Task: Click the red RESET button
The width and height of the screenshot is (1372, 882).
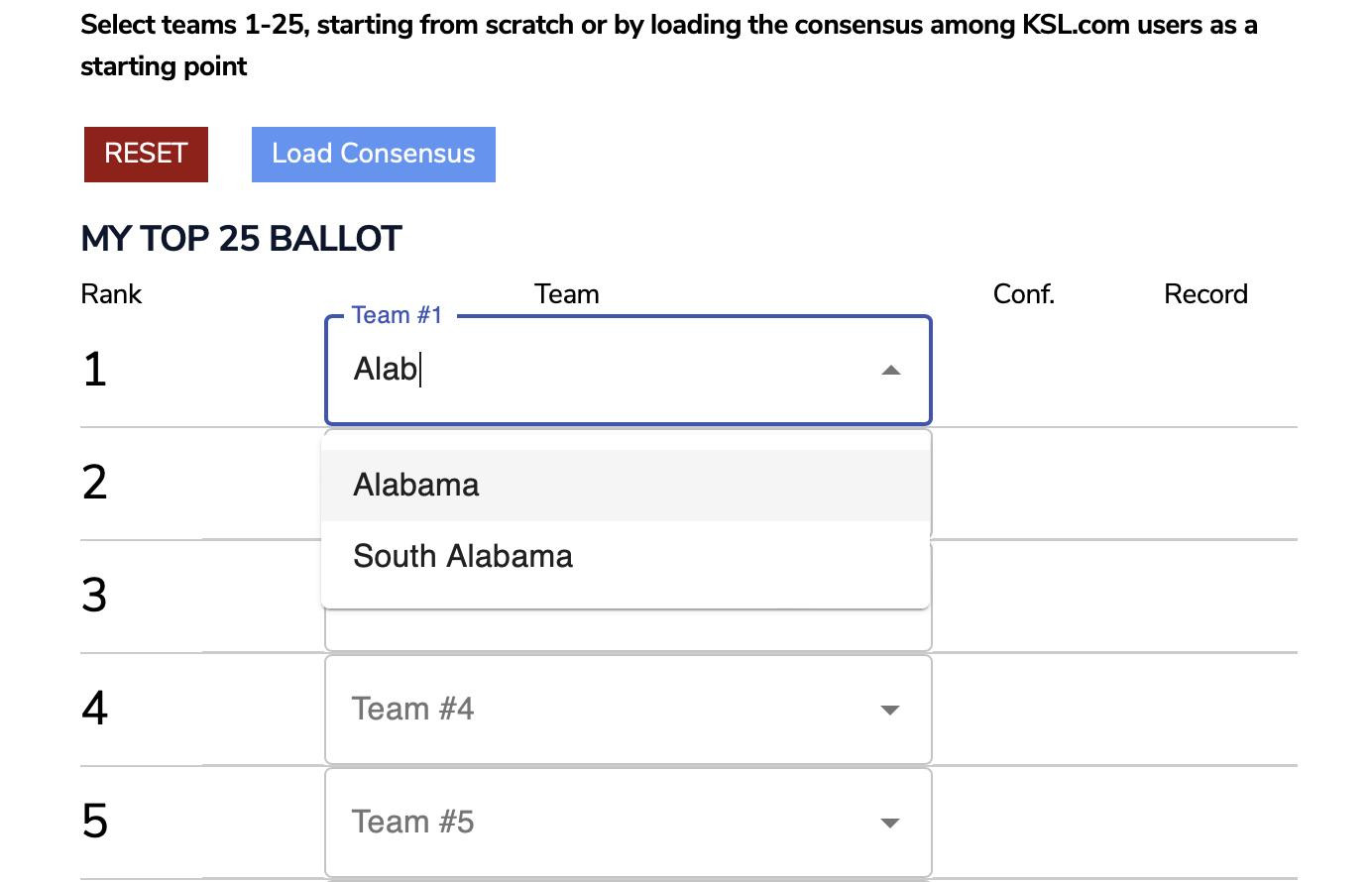Action: [146, 155]
